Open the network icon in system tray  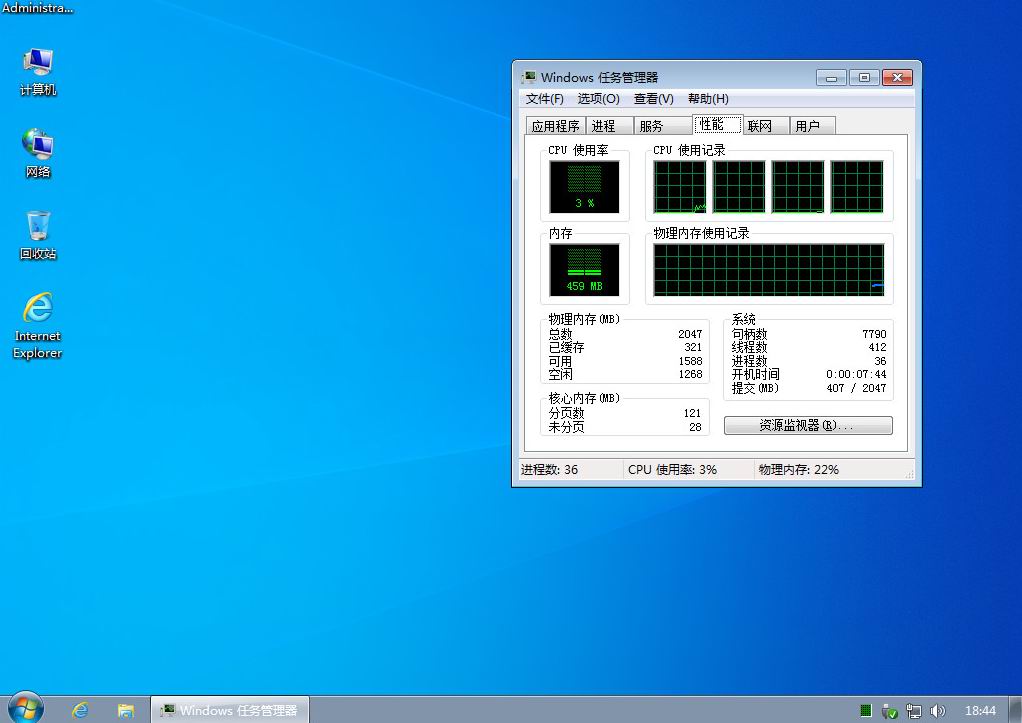coord(913,711)
